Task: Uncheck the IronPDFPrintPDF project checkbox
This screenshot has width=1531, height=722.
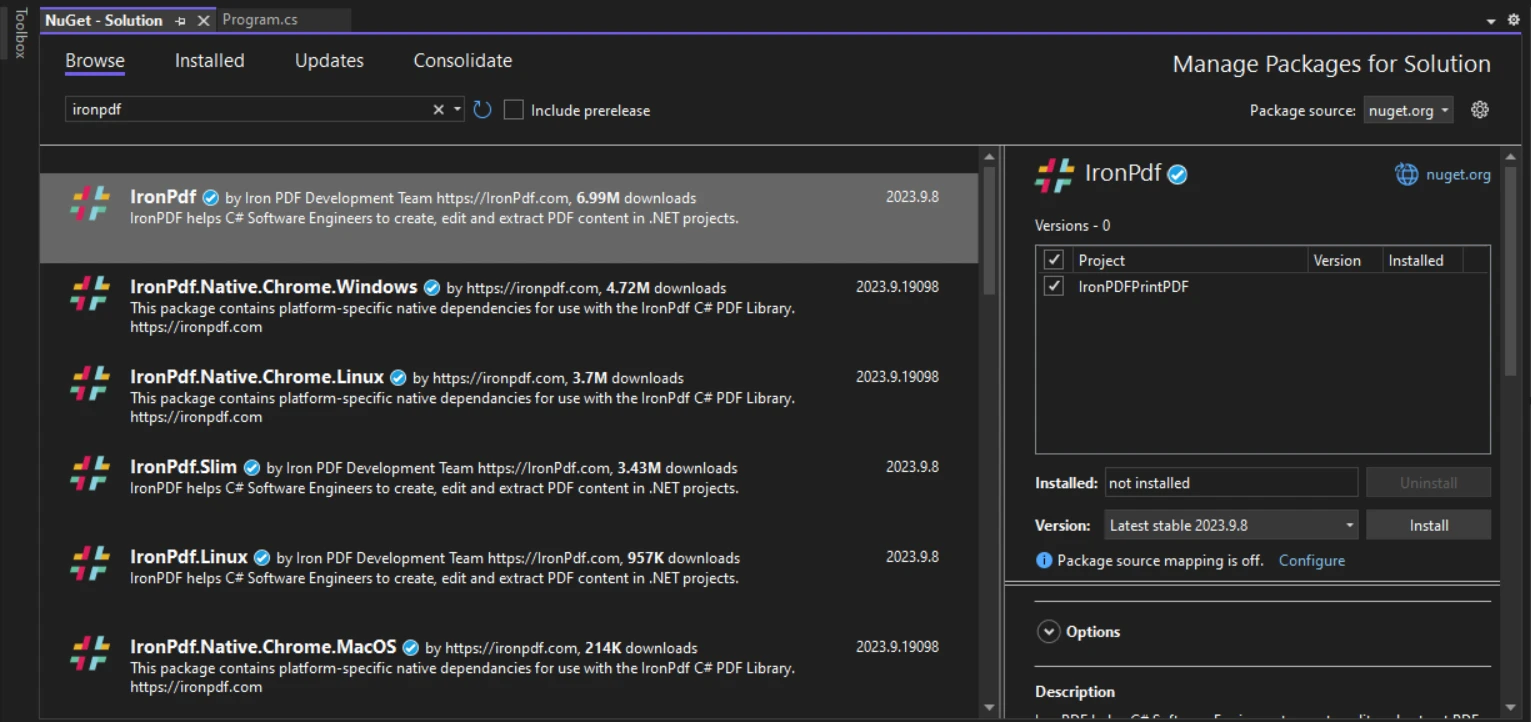Action: click(x=1053, y=287)
